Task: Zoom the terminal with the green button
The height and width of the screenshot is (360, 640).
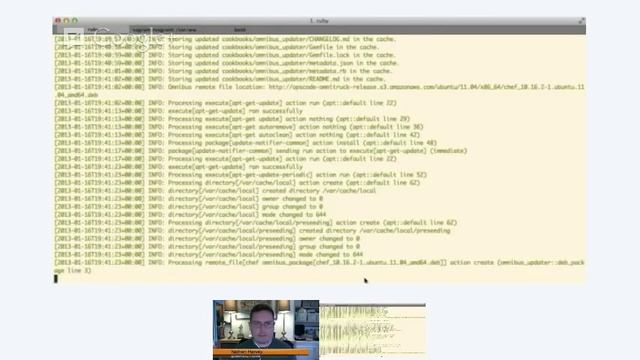Action: (x=74, y=21)
